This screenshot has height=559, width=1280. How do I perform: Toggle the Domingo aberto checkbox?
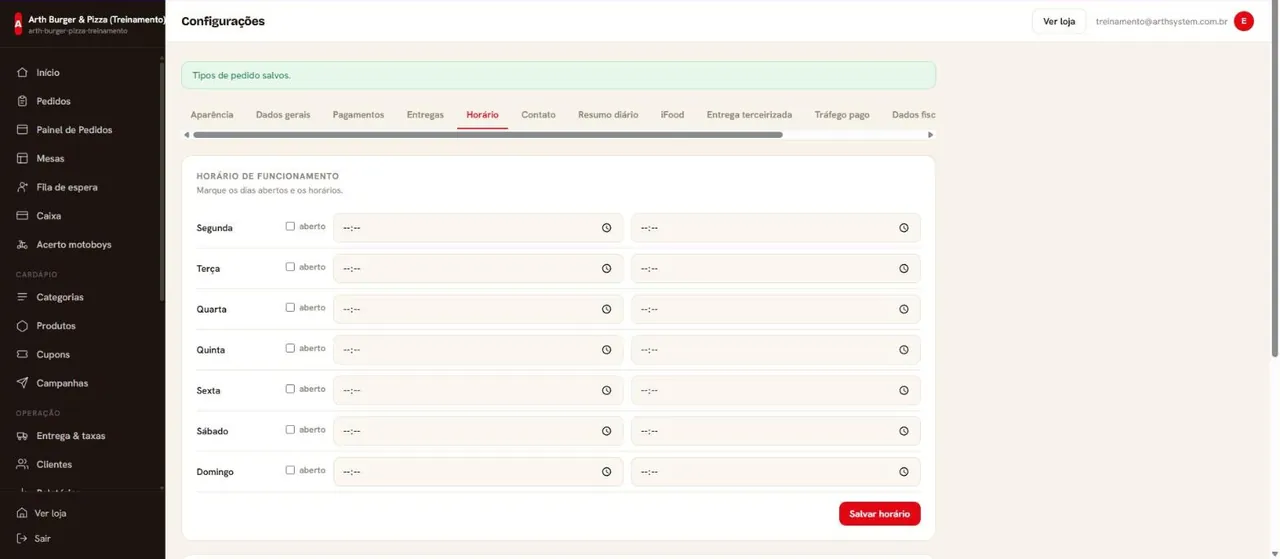[x=290, y=470]
